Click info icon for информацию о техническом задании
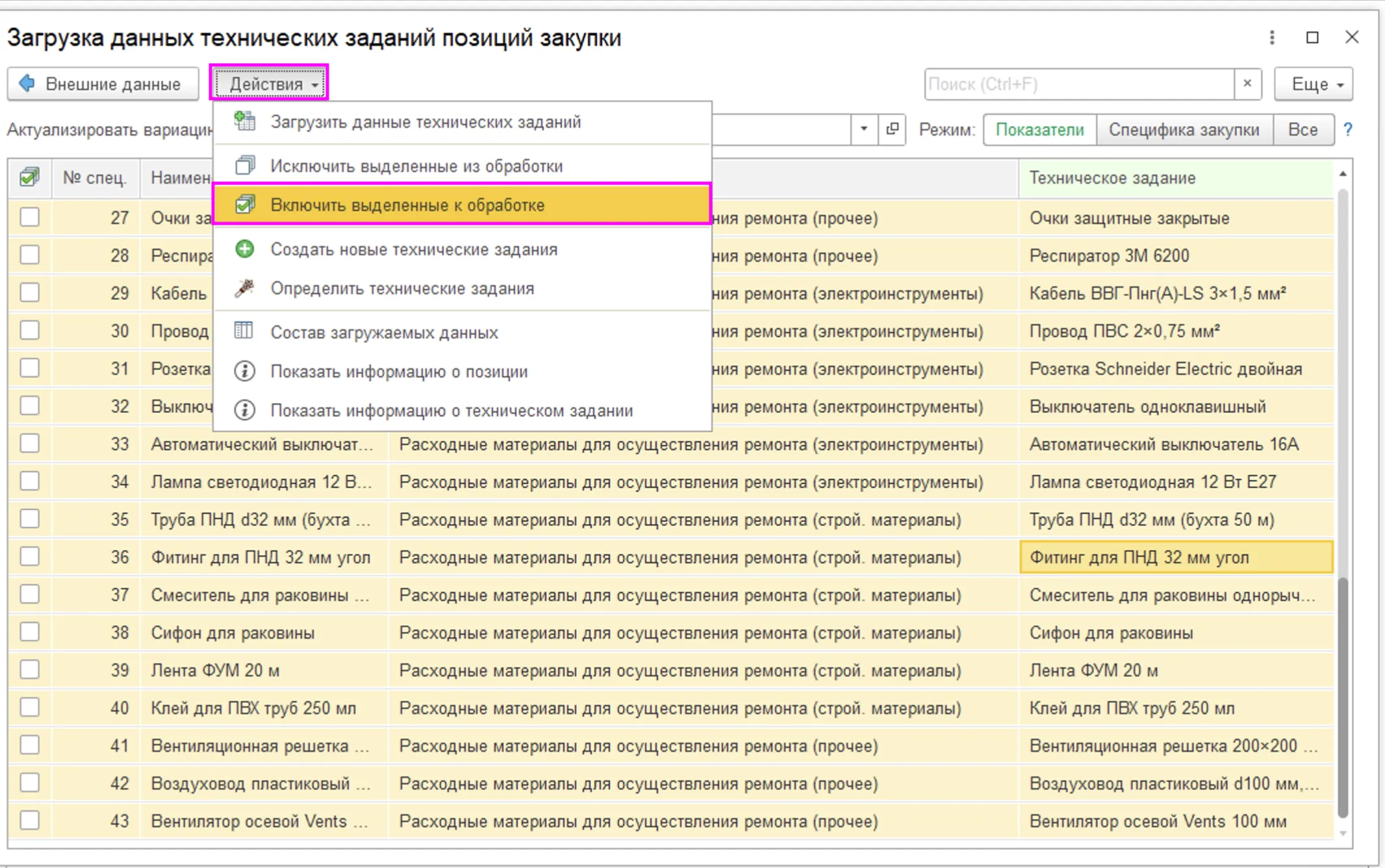 point(244,410)
